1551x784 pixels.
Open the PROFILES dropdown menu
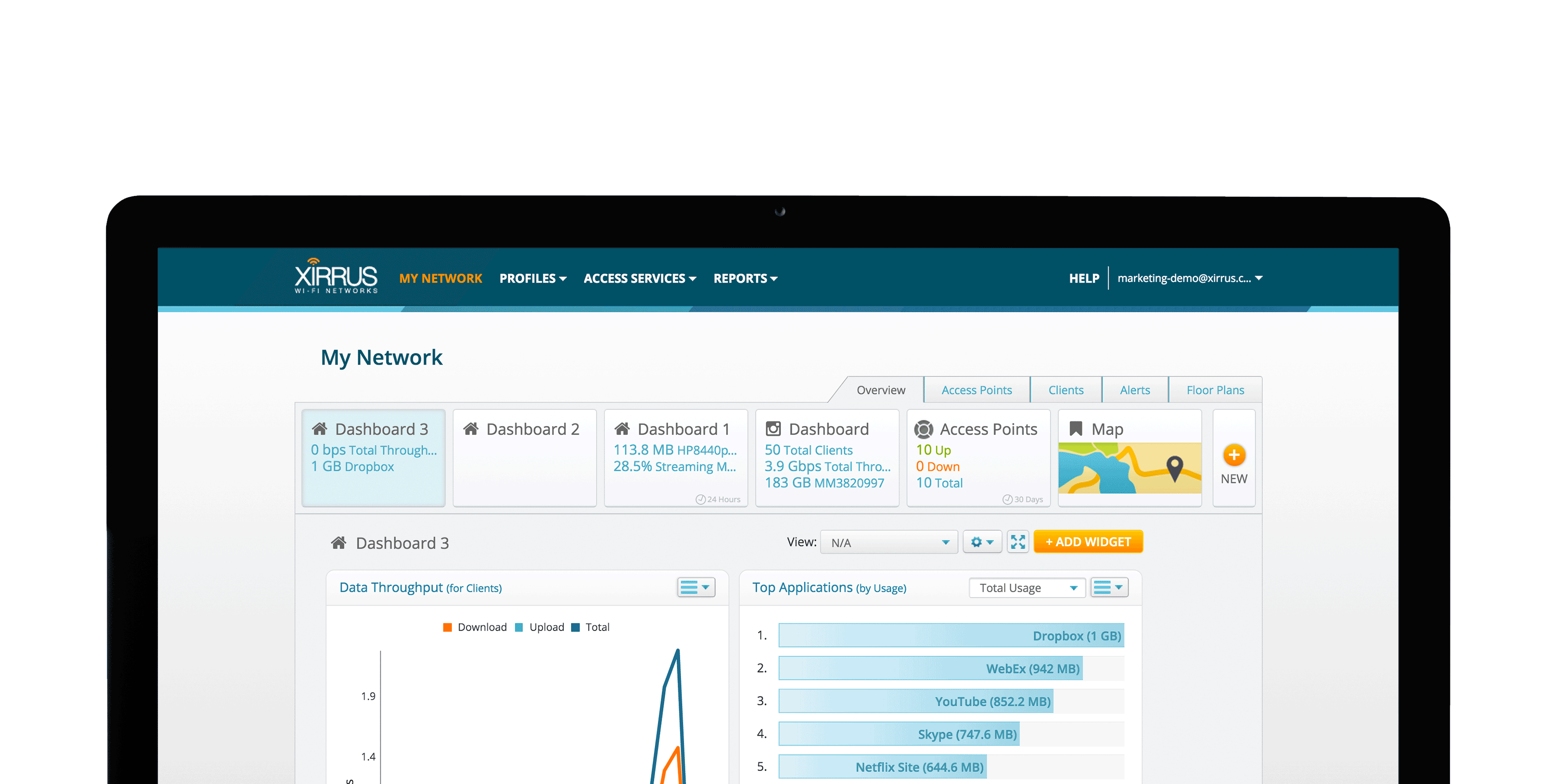coord(532,279)
